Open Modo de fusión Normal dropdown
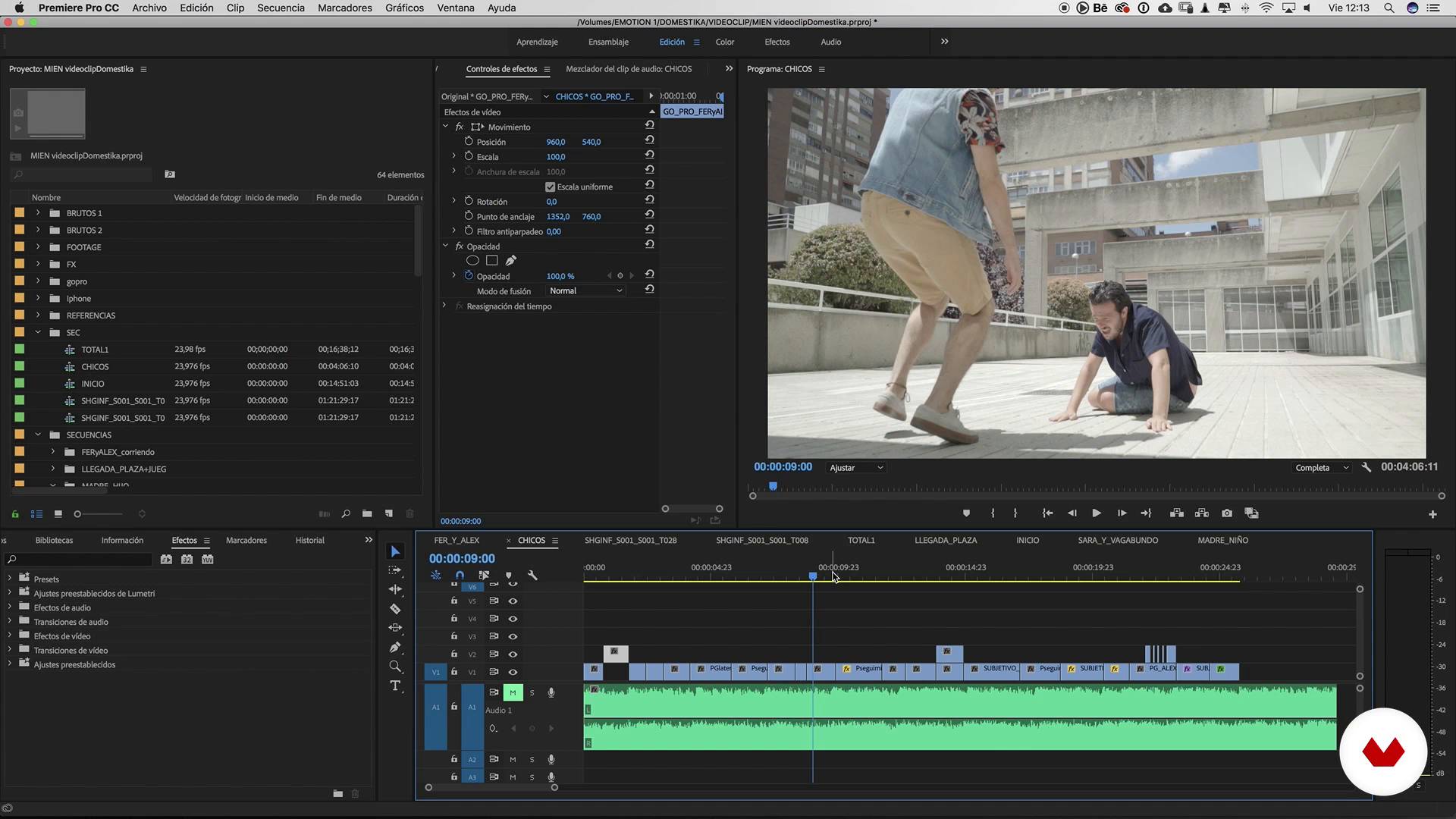The height and width of the screenshot is (819, 1456). point(585,291)
